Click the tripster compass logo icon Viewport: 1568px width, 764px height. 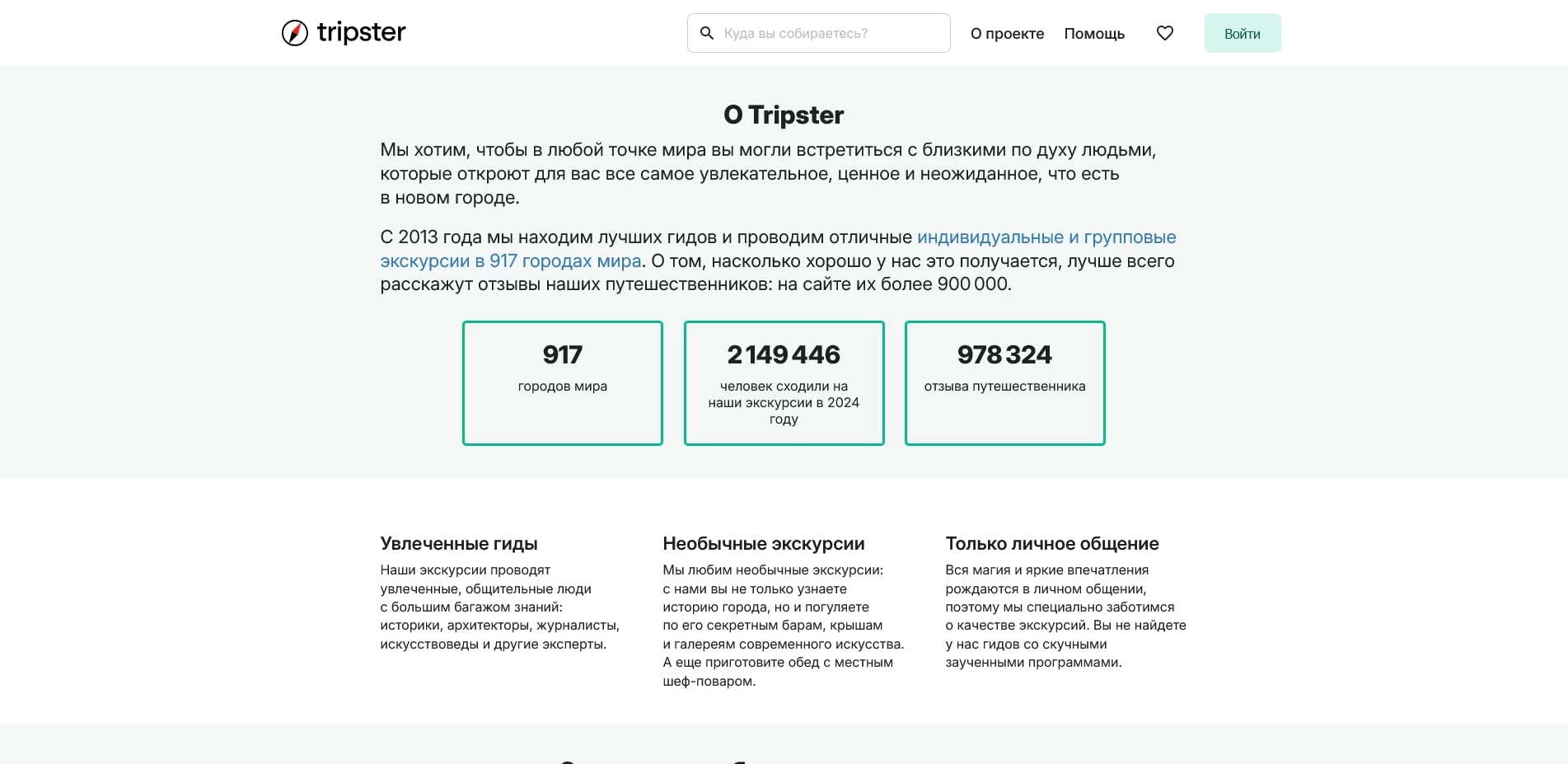[x=294, y=32]
